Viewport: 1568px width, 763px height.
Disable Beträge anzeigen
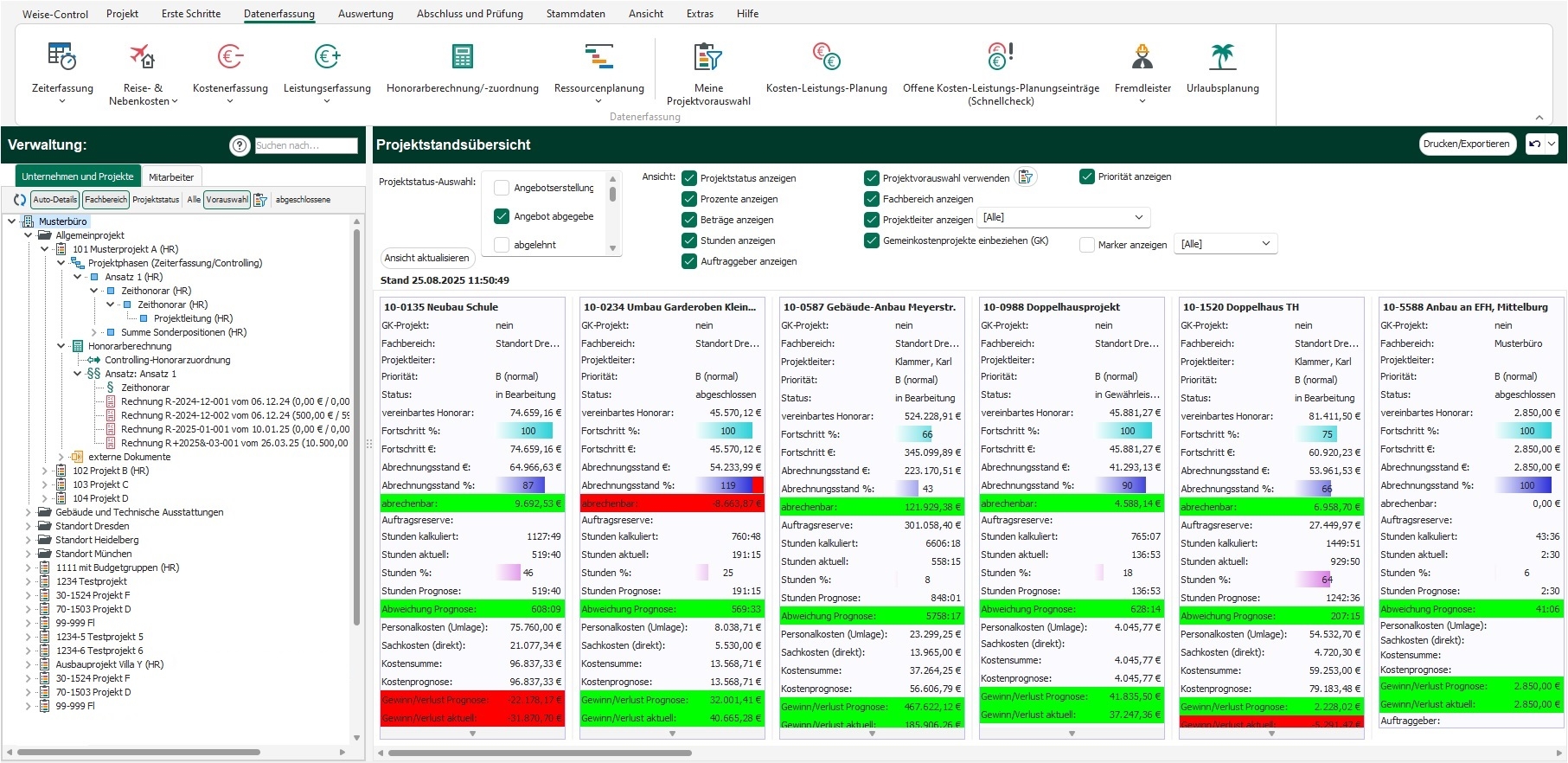[689, 220]
